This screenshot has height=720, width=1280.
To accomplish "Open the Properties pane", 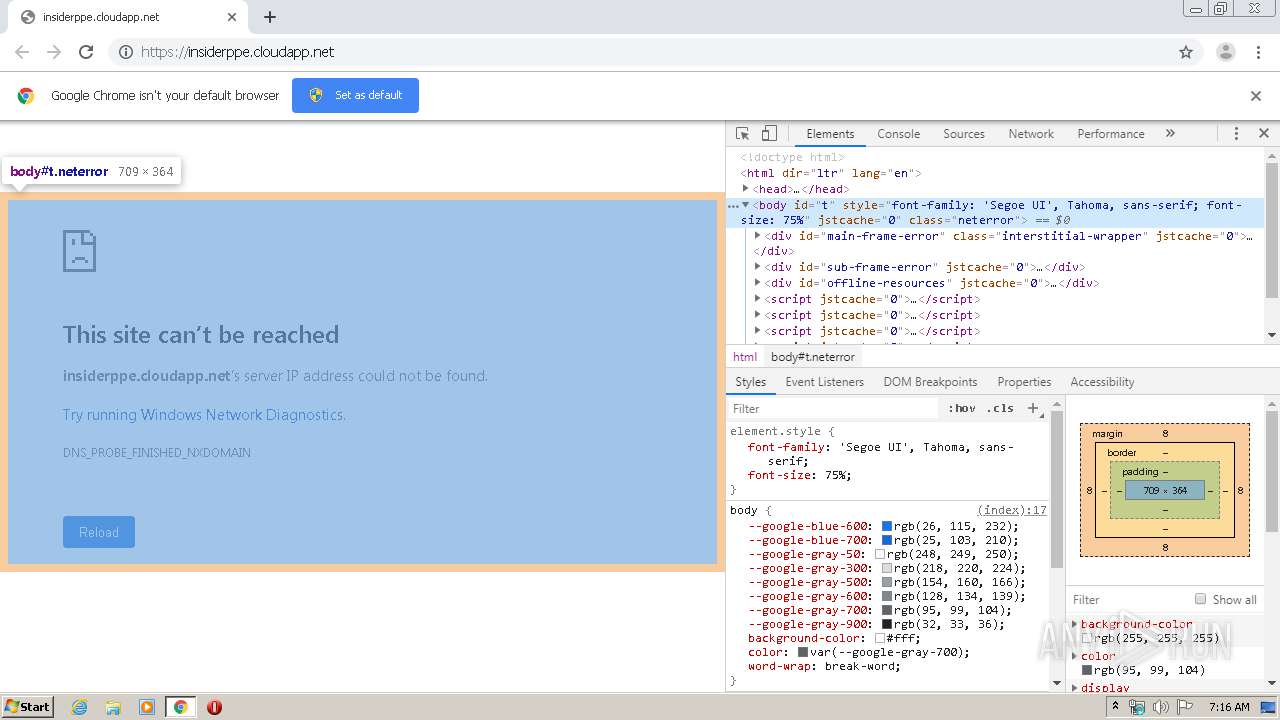I will pyautogui.click(x=1024, y=382).
